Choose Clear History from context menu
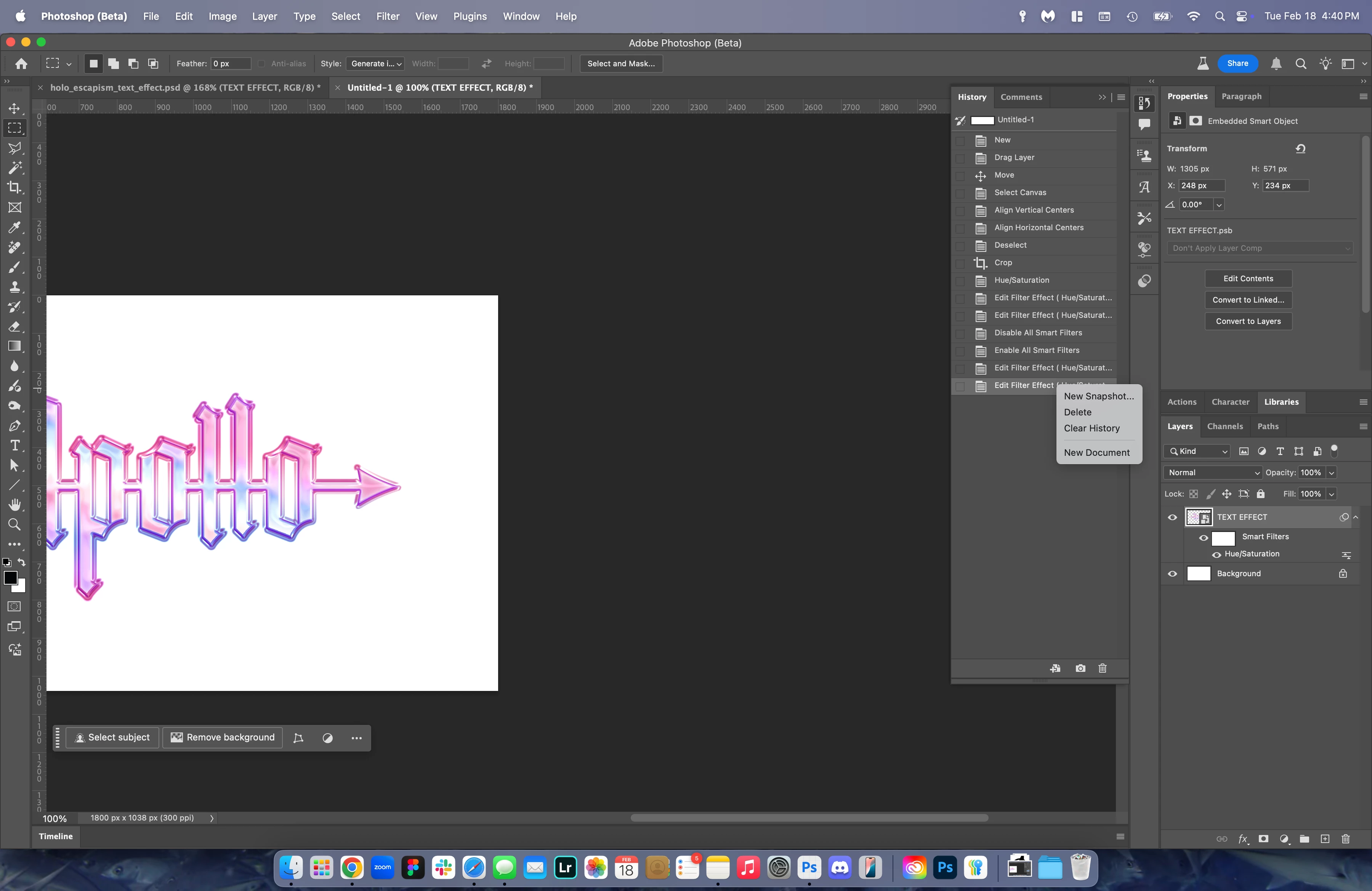1372x891 pixels. [1091, 428]
